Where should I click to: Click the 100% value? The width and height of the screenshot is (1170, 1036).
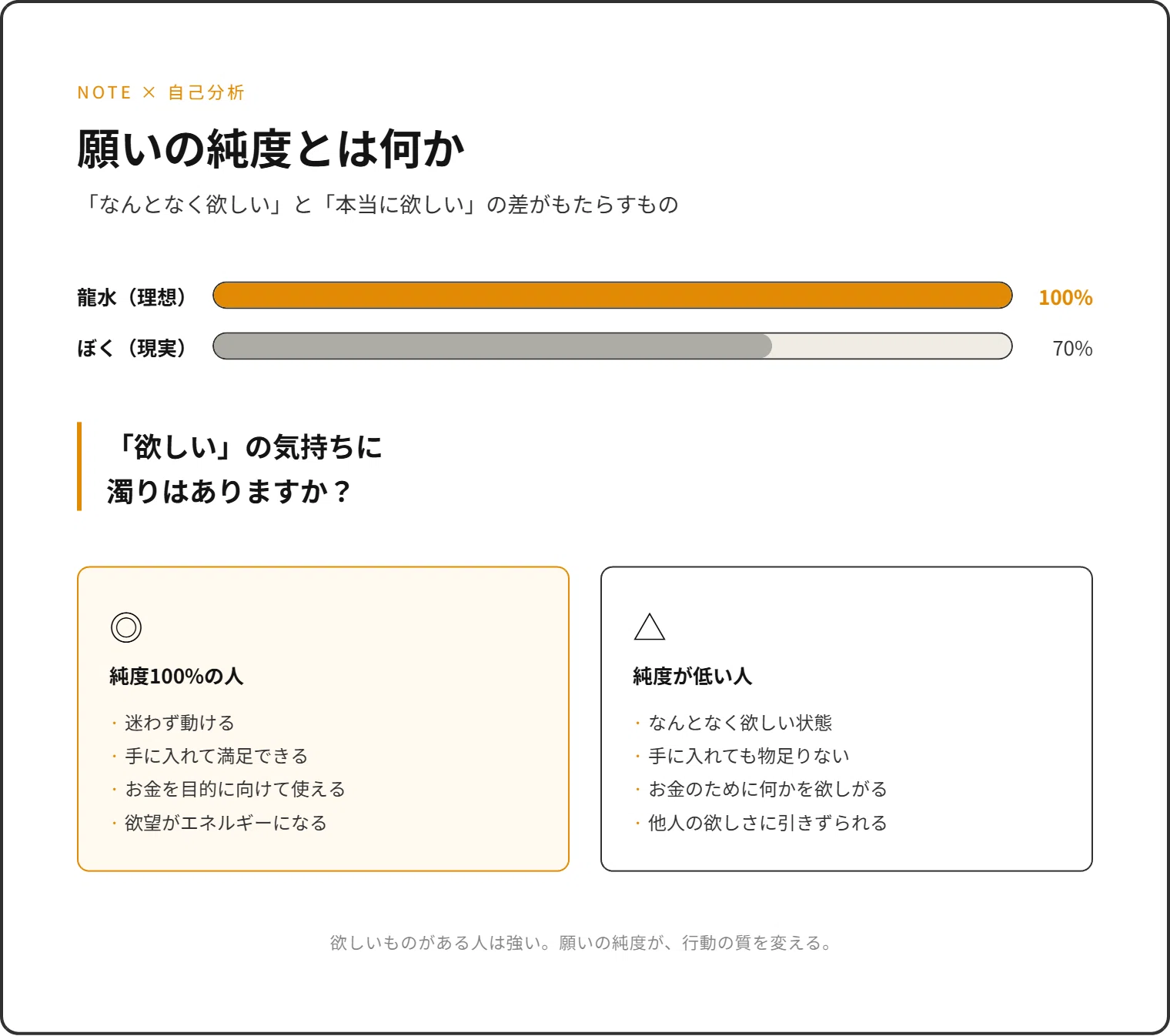[x=1065, y=297]
